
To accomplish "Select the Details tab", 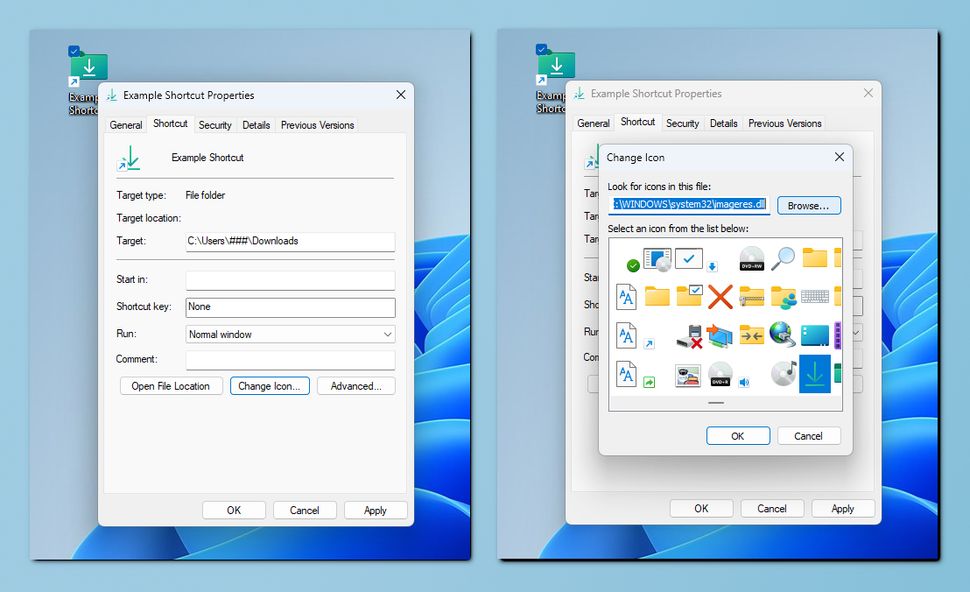I will (x=254, y=124).
